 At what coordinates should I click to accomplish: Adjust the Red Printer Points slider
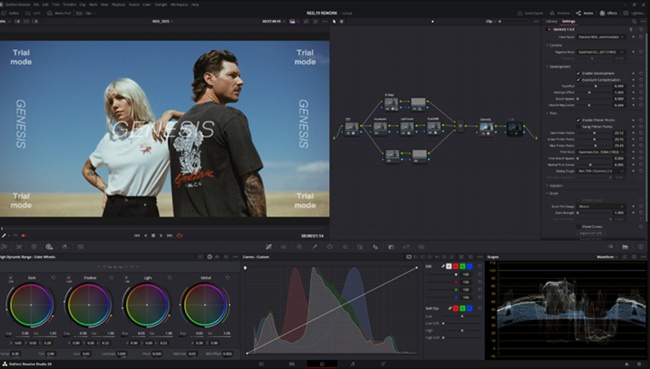click(594, 133)
